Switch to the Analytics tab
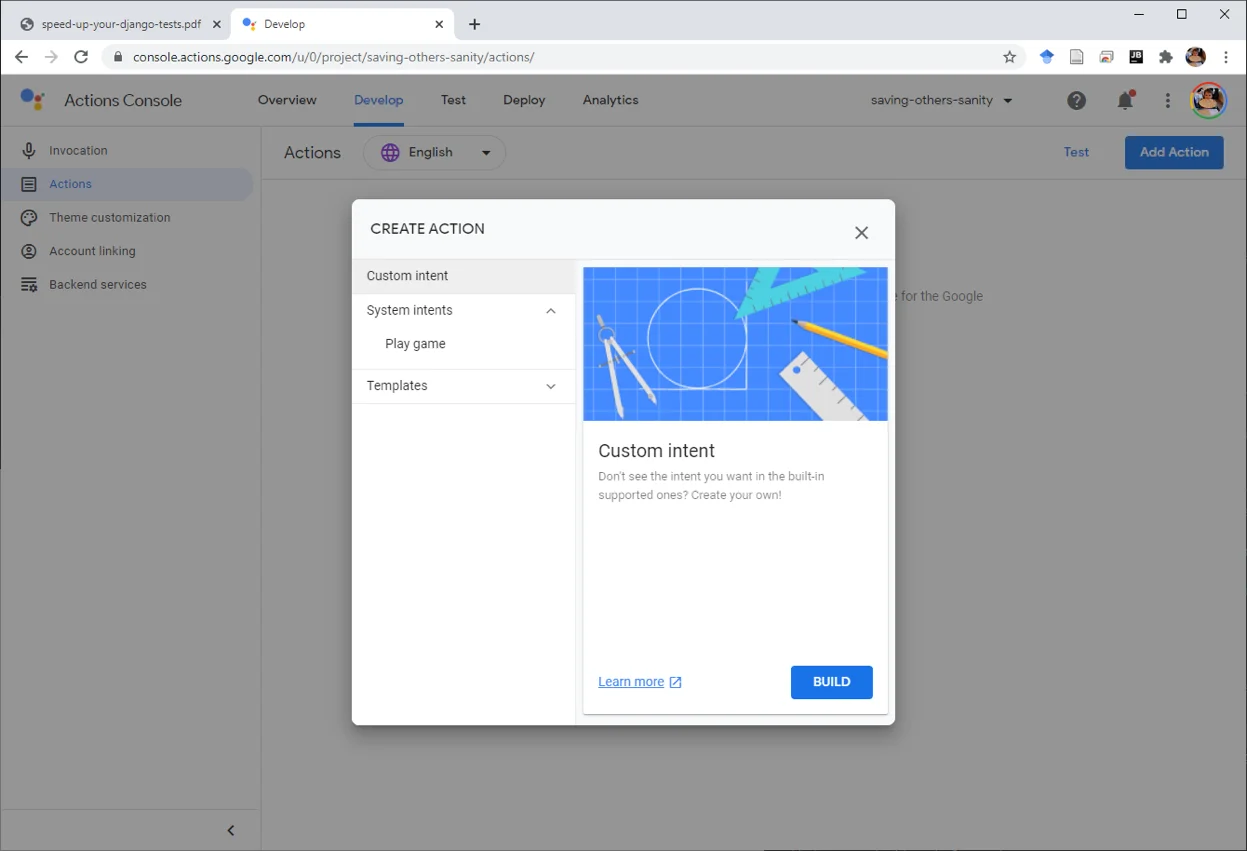1248x852 pixels. [610, 100]
